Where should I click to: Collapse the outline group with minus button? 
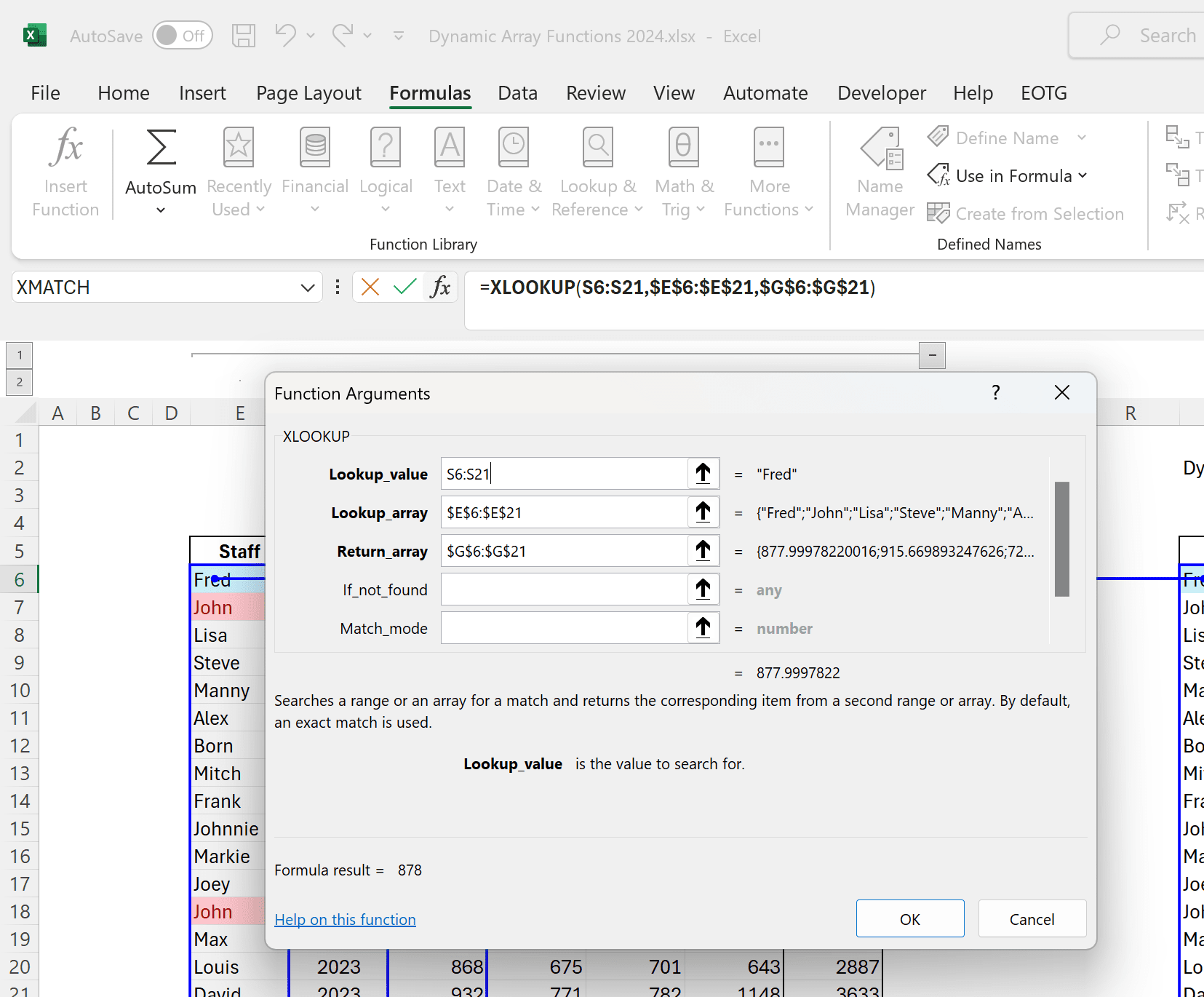point(932,356)
